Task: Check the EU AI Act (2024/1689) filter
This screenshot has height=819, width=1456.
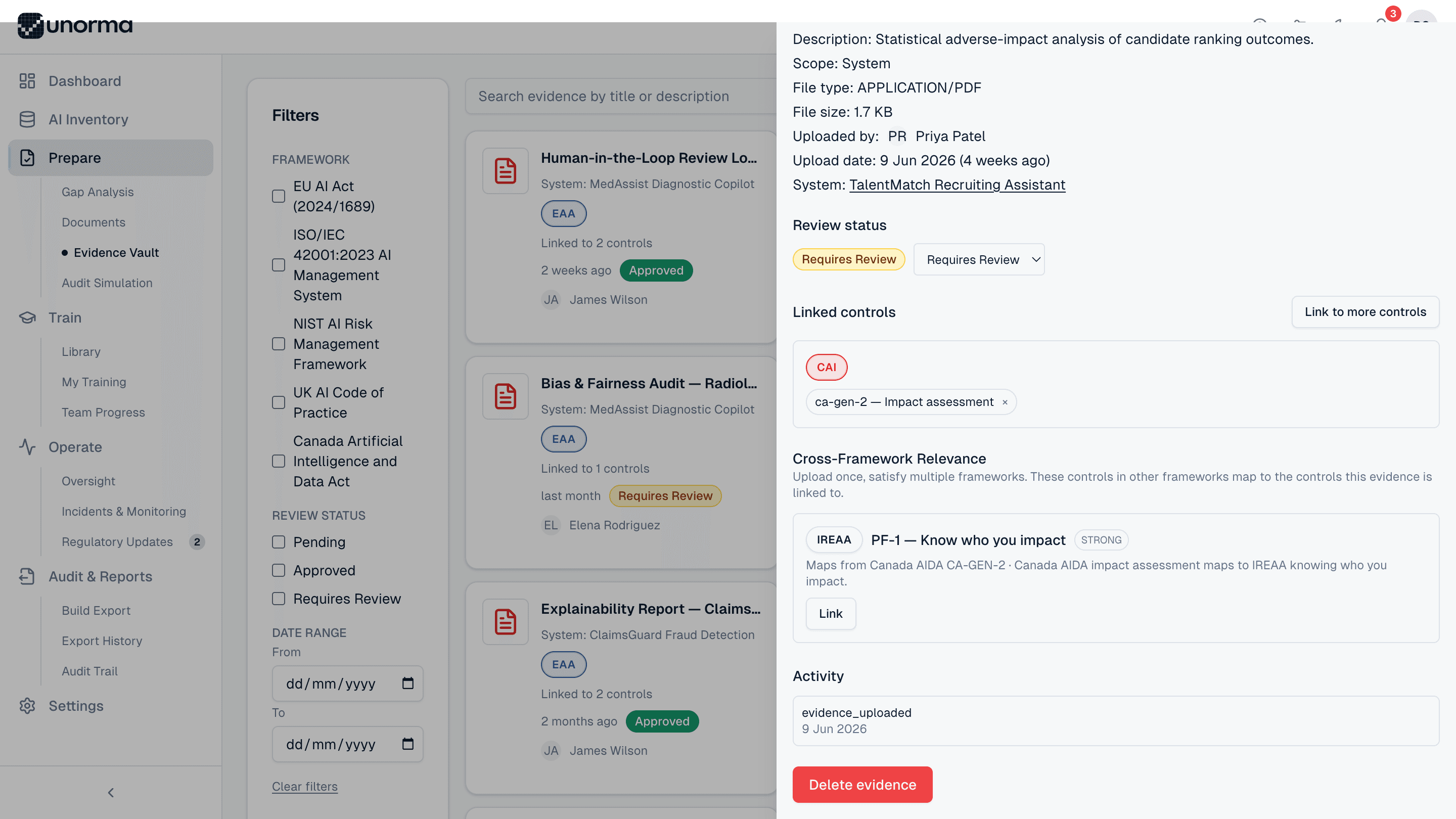Action: (x=279, y=196)
